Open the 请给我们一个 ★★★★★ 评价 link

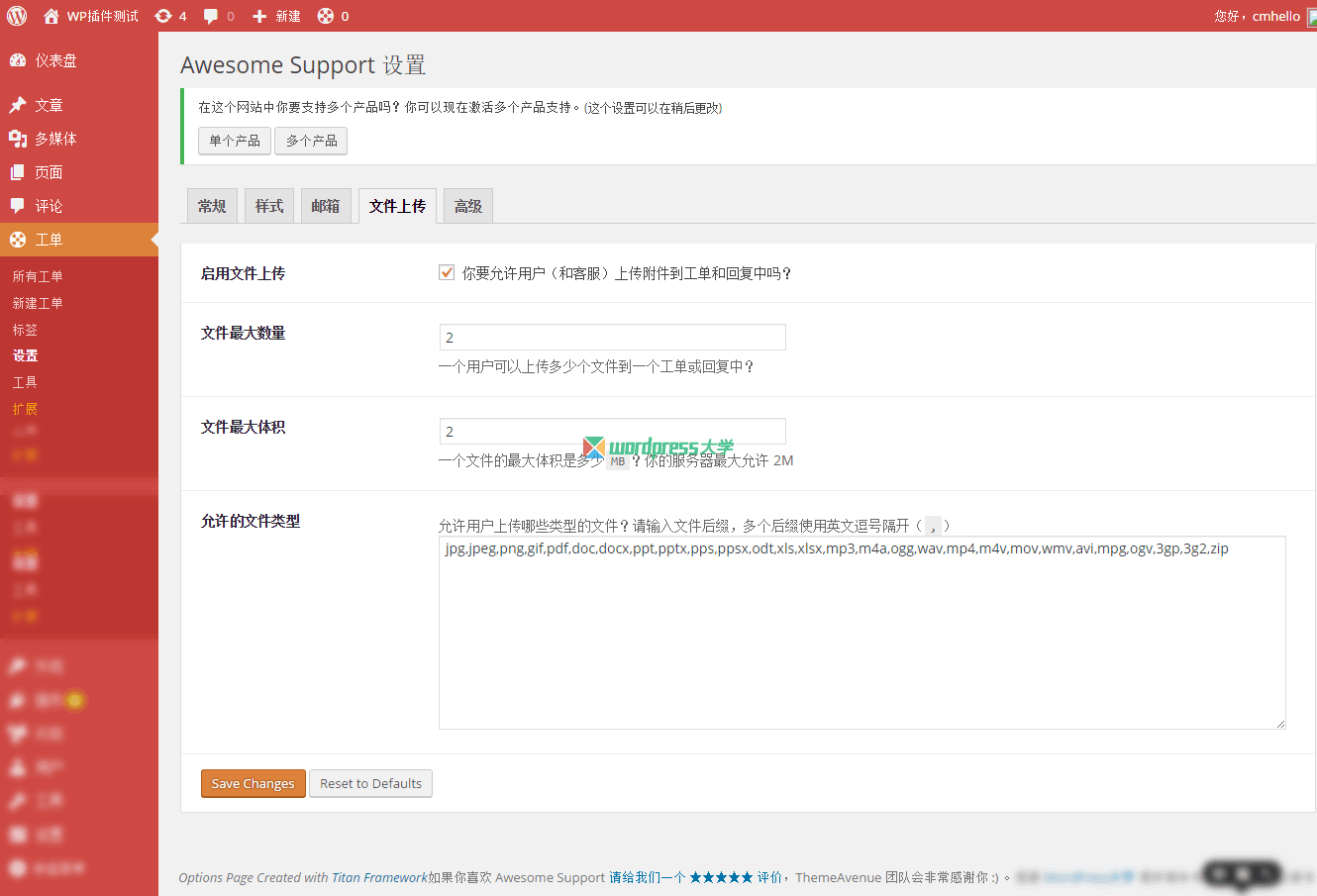click(x=695, y=877)
